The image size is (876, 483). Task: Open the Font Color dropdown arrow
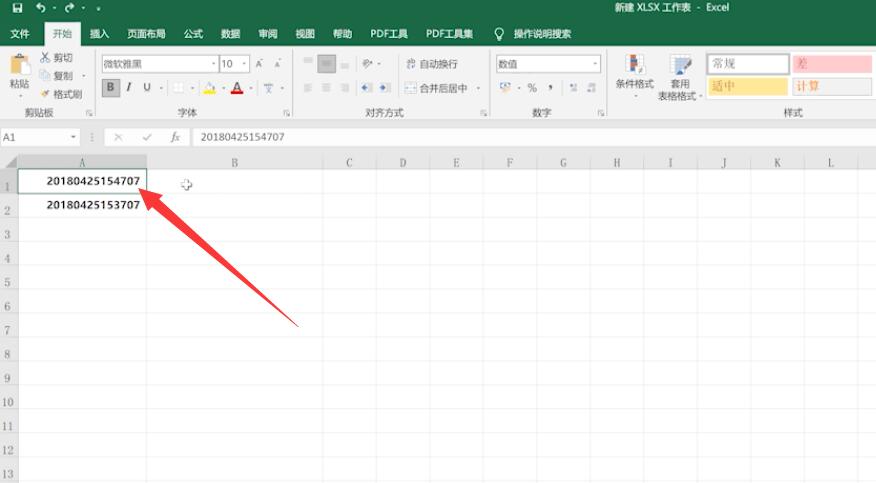pyautogui.click(x=251, y=88)
